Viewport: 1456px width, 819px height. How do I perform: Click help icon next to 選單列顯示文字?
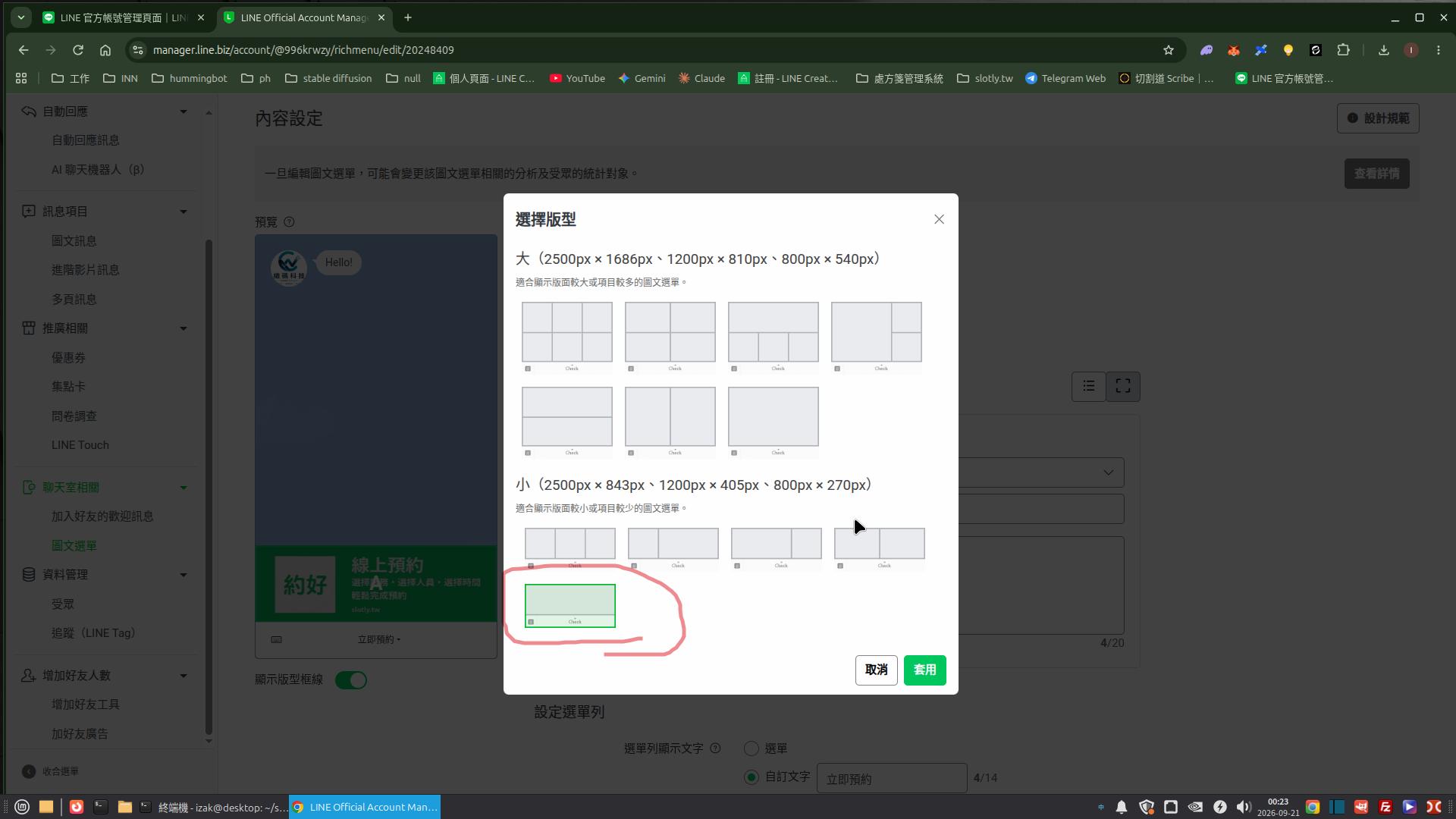point(715,748)
